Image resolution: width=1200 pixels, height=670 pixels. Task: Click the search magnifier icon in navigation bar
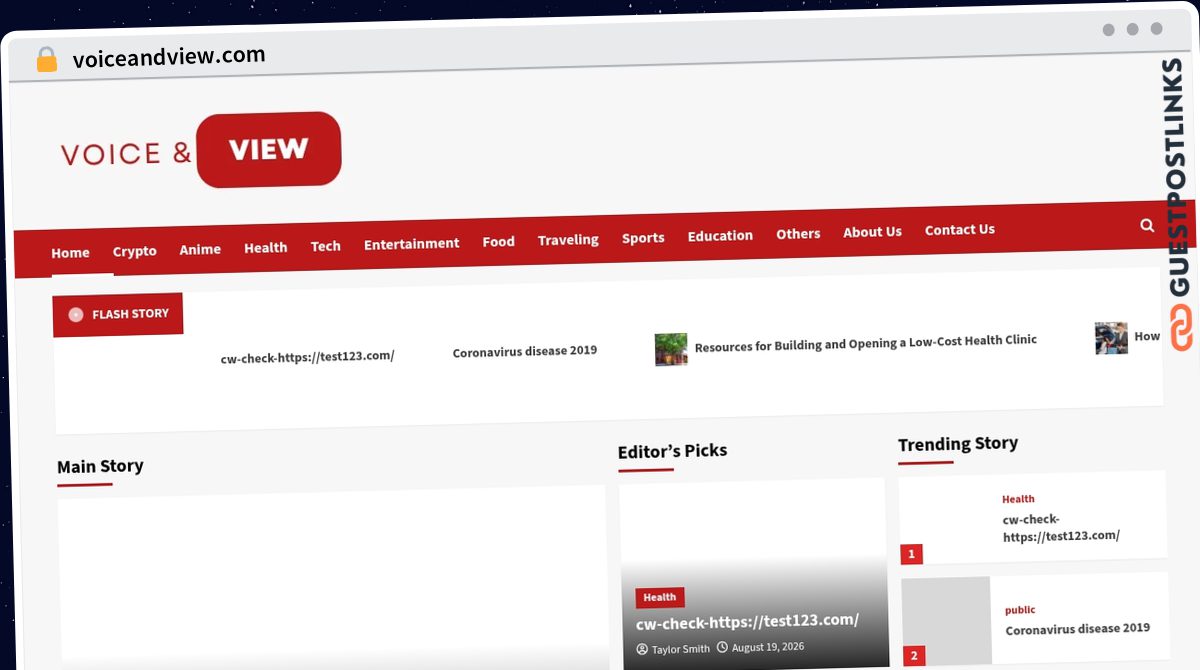click(1147, 225)
